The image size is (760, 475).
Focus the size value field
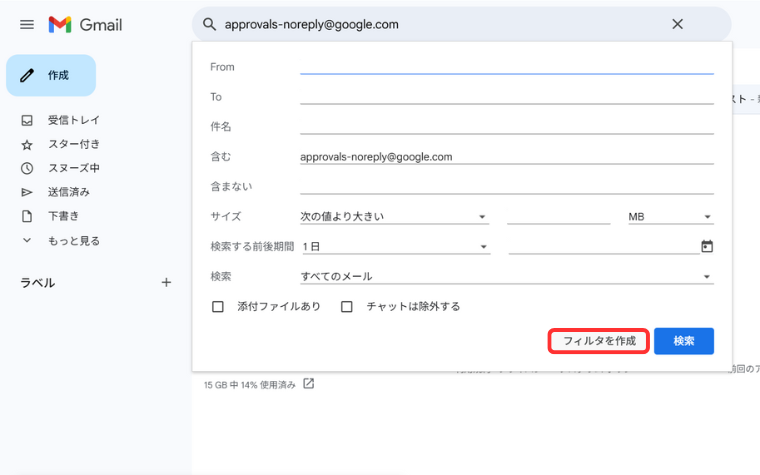[x=558, y=217]
